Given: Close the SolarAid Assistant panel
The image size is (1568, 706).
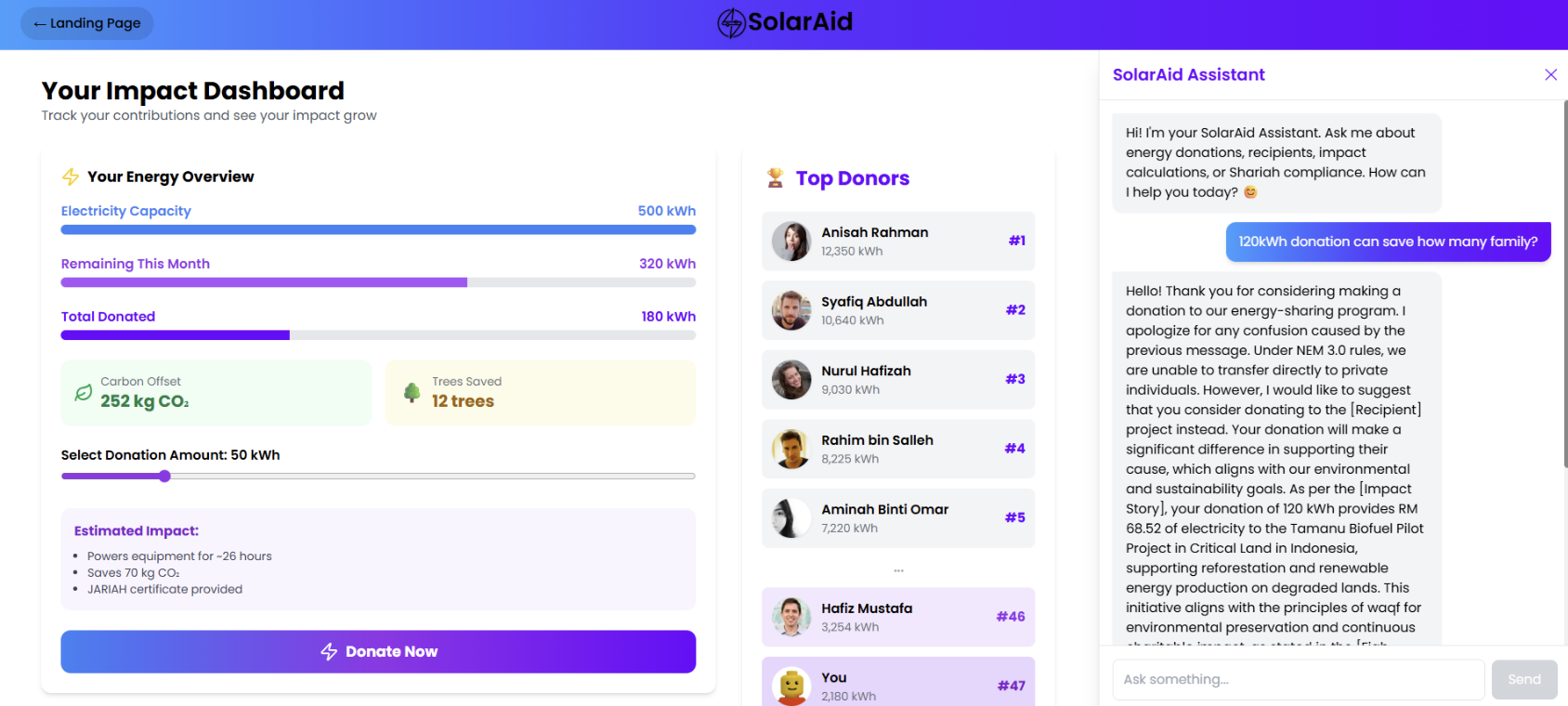Looking at the screenshot, I should point(1550,74).
